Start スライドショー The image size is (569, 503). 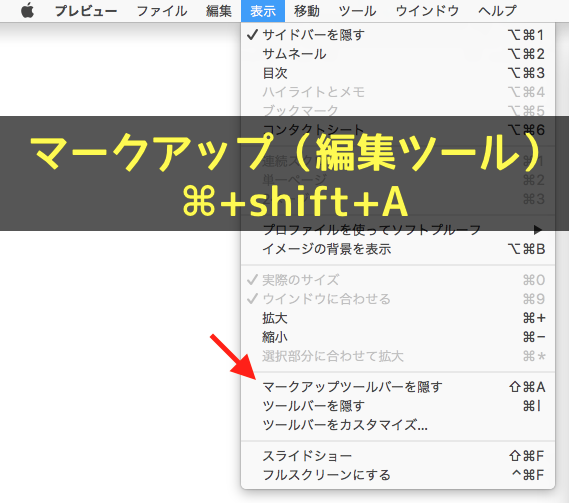pos(398,456)
